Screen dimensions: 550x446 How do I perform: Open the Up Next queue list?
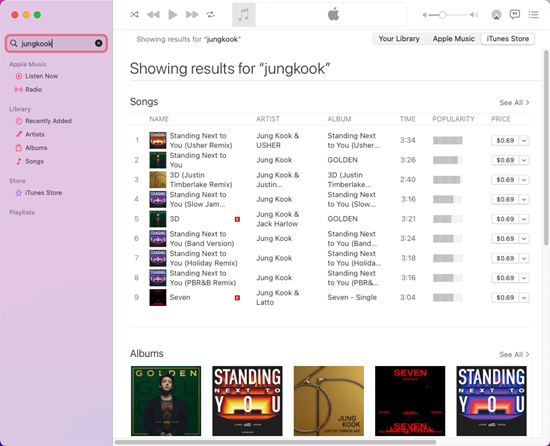point(534,14)
